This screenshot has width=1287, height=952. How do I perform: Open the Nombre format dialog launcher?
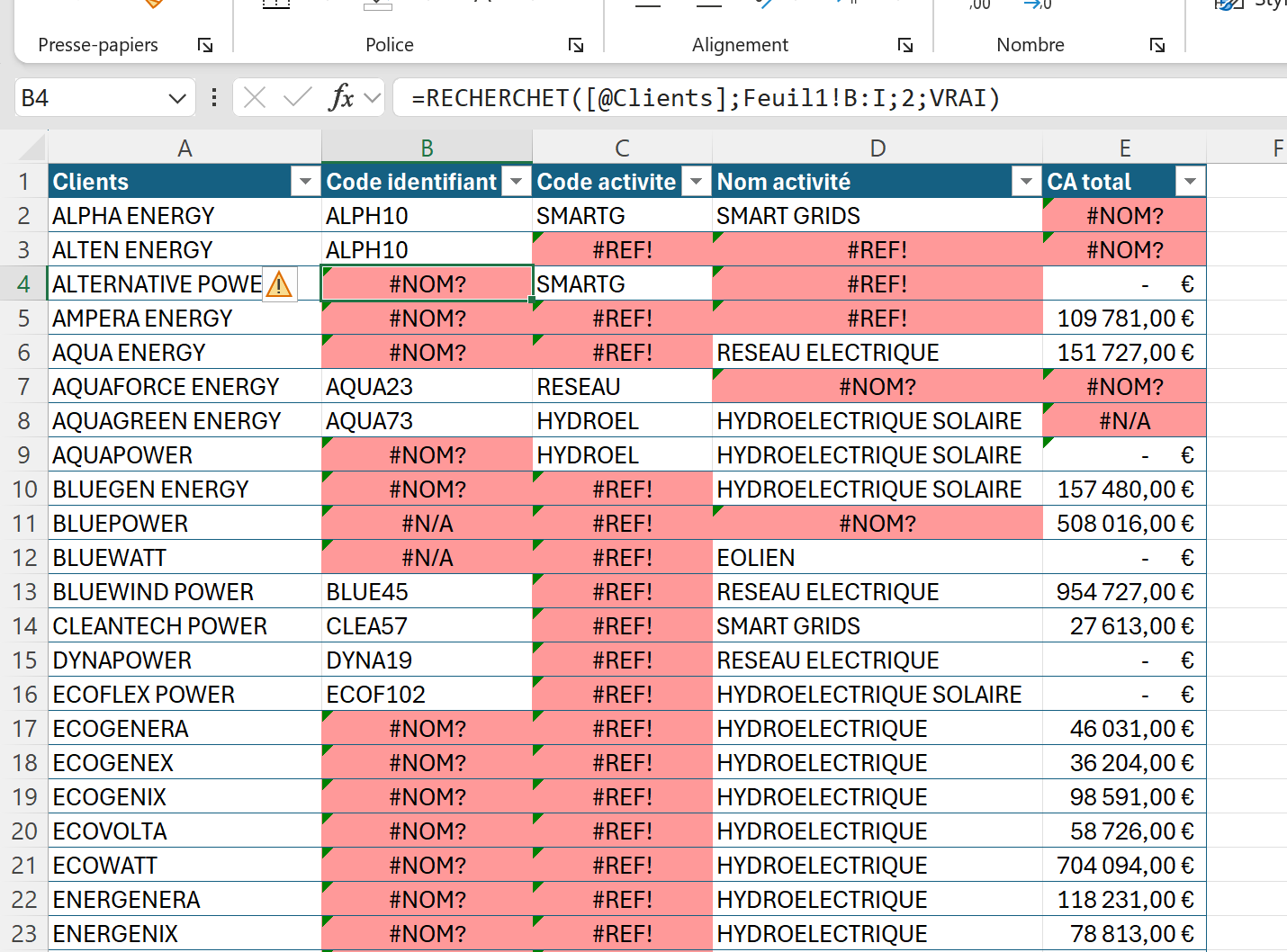[x=1157, y=45]
